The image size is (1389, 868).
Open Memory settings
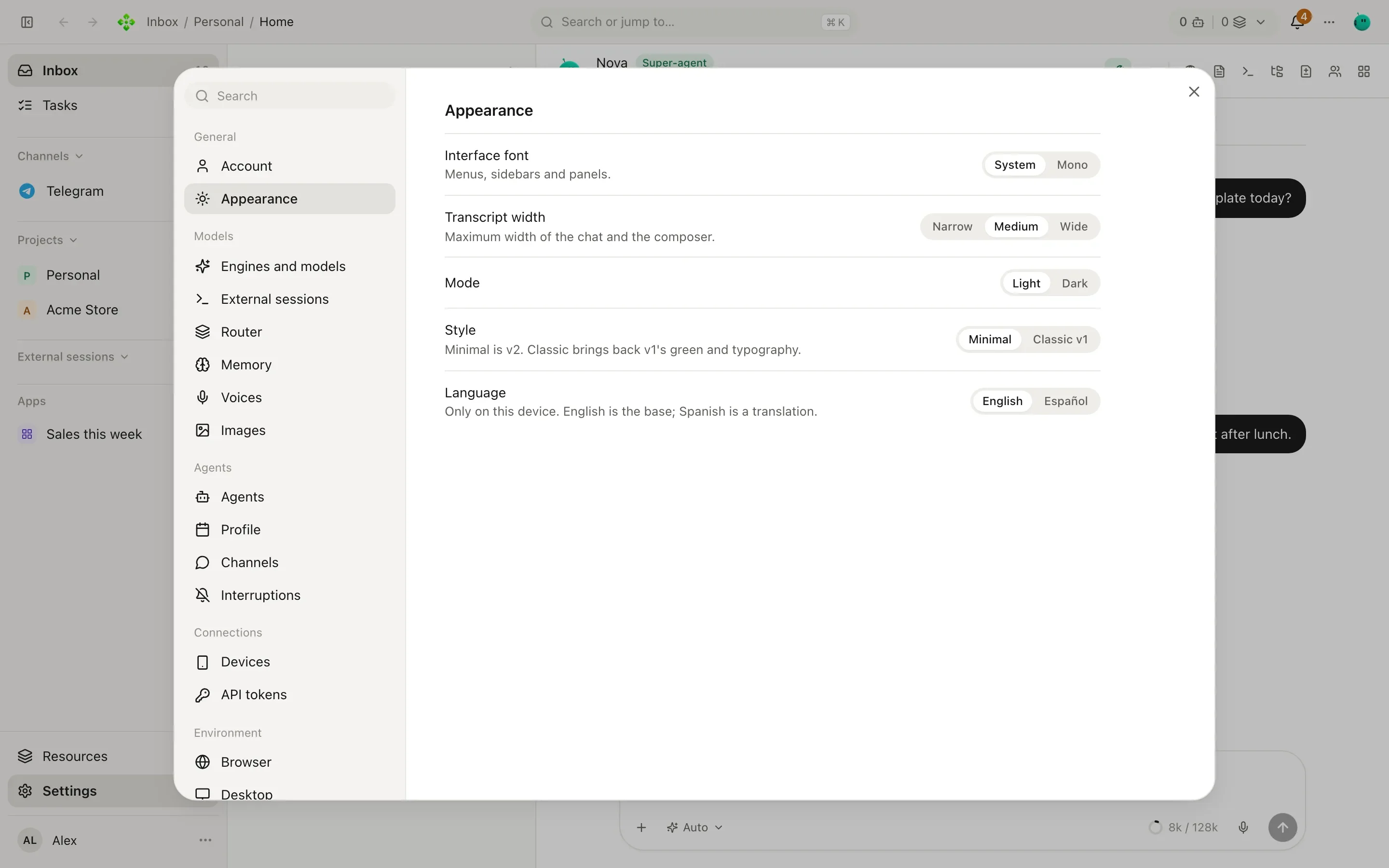click(289, 365)
